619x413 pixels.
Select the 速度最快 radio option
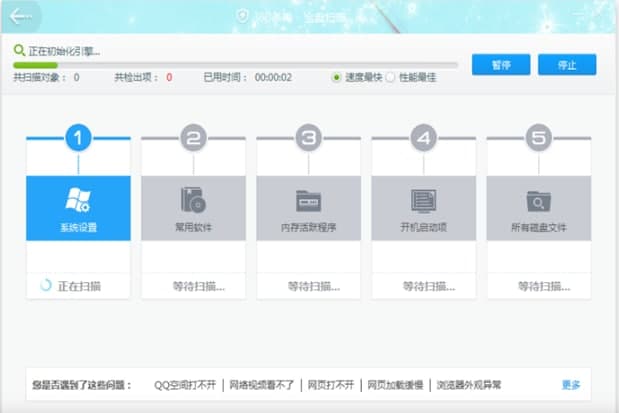[x=337, y=77]
